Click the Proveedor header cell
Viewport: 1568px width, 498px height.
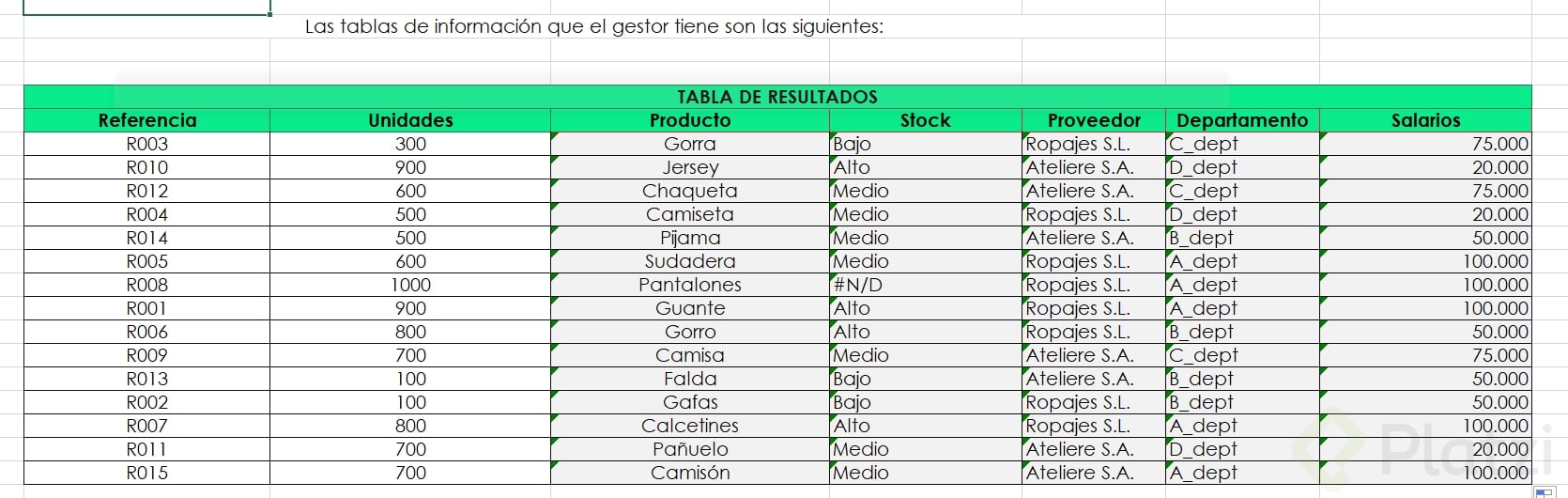1094,120
